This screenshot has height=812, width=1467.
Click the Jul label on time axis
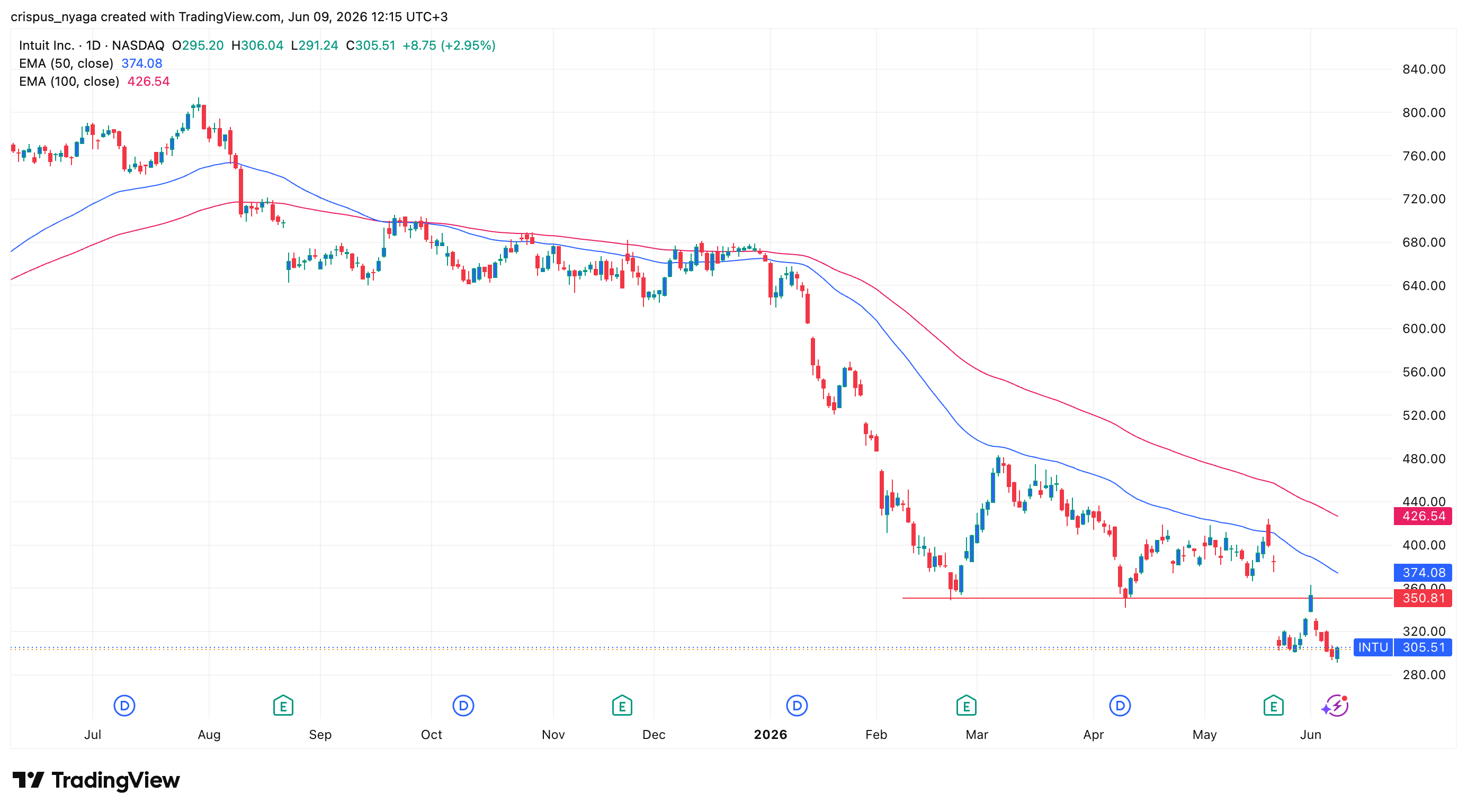tap(92, 734)
